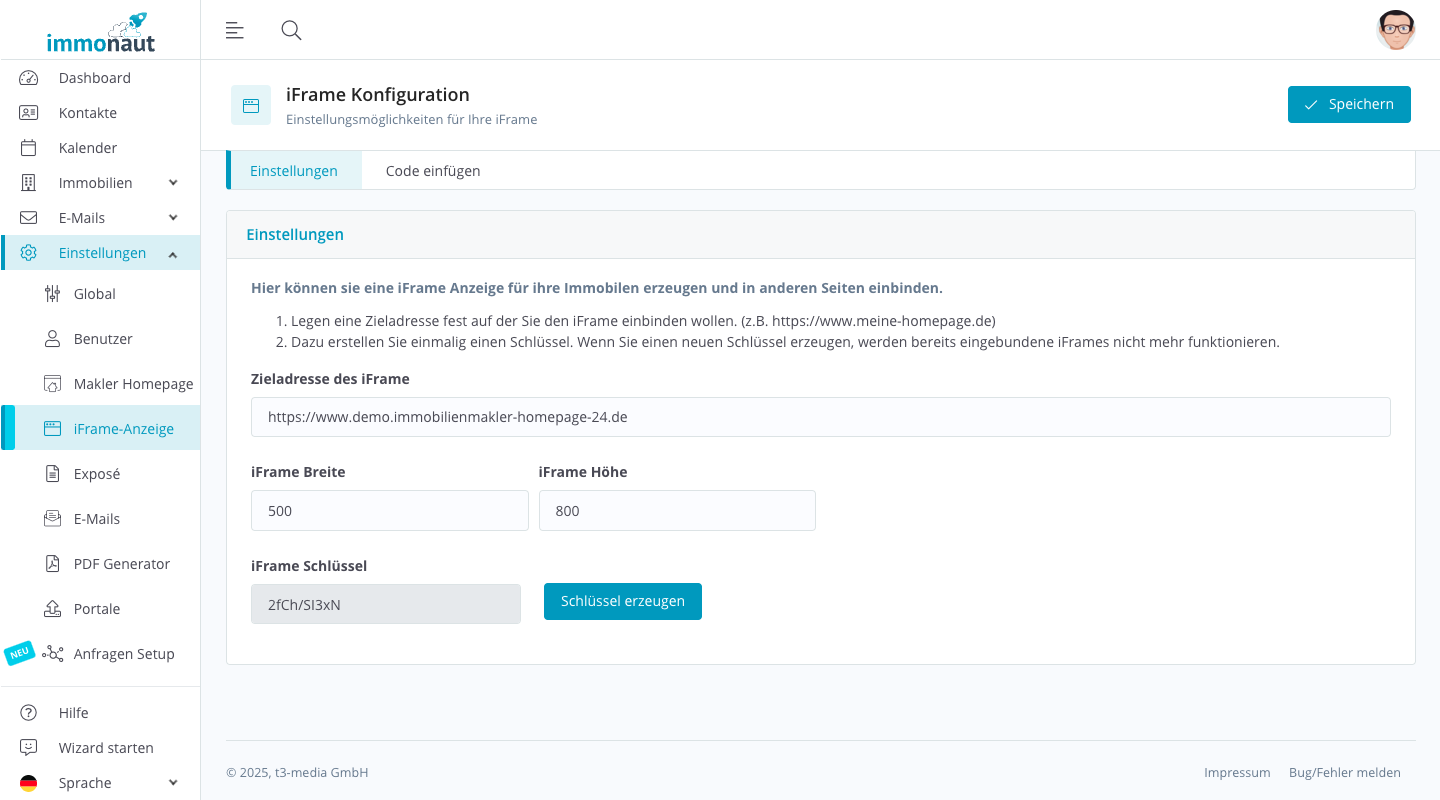Select the Einstellungen tab
1440x800 pixels.
pos(294,171)
